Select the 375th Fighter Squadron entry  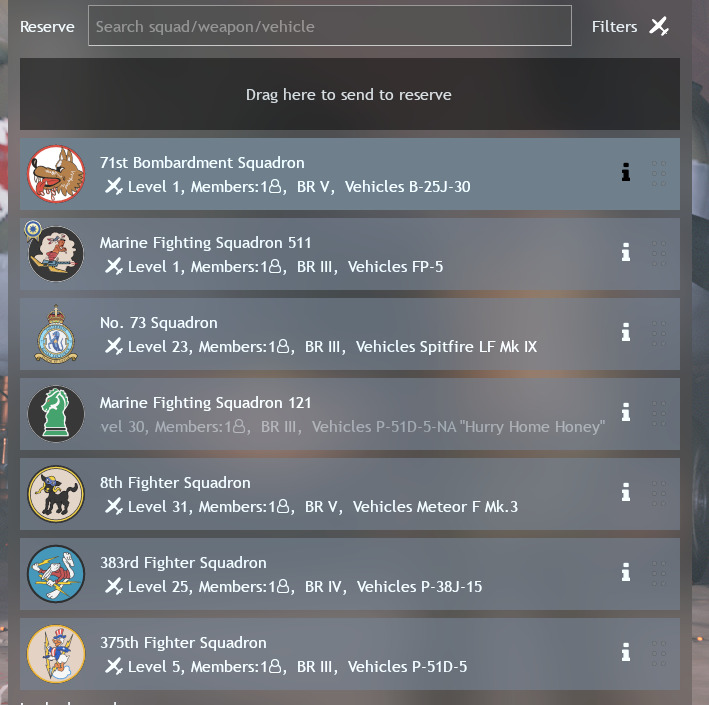pyautogui.click(x=350, y=654)
